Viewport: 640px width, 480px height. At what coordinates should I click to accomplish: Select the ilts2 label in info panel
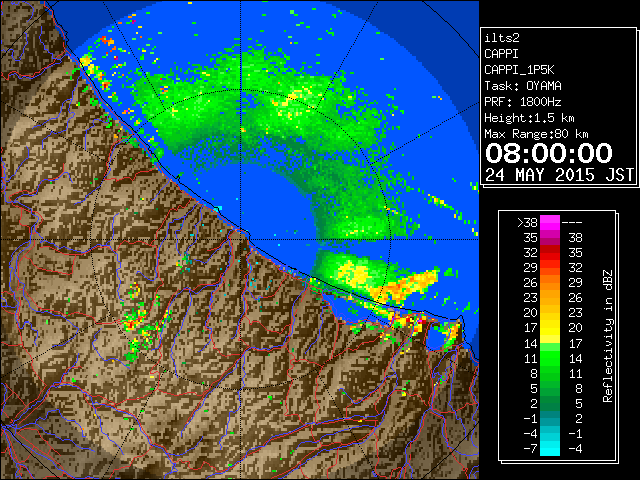[x=502, y=38]
